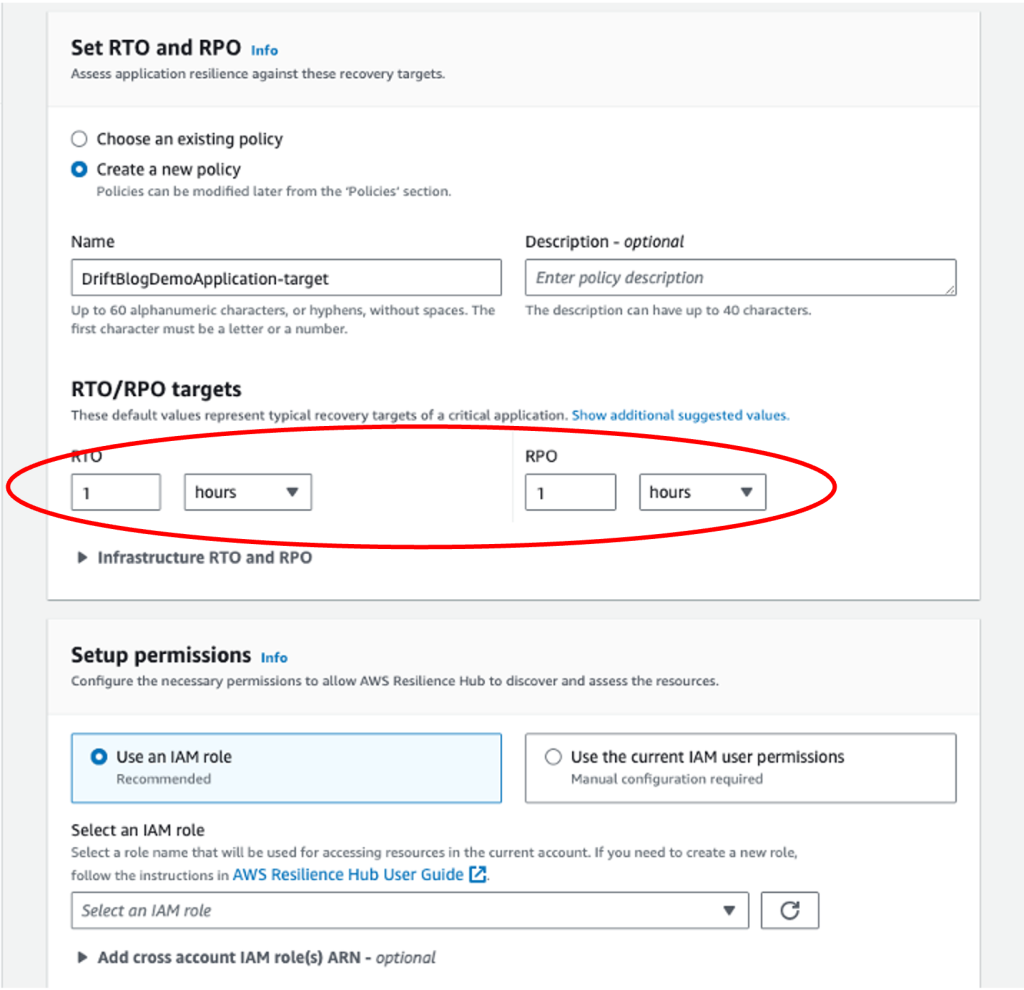Open Info link next to Set RTO and RPO
The width and height of the screenshot is (1024, 990).
tap(264, 50)
